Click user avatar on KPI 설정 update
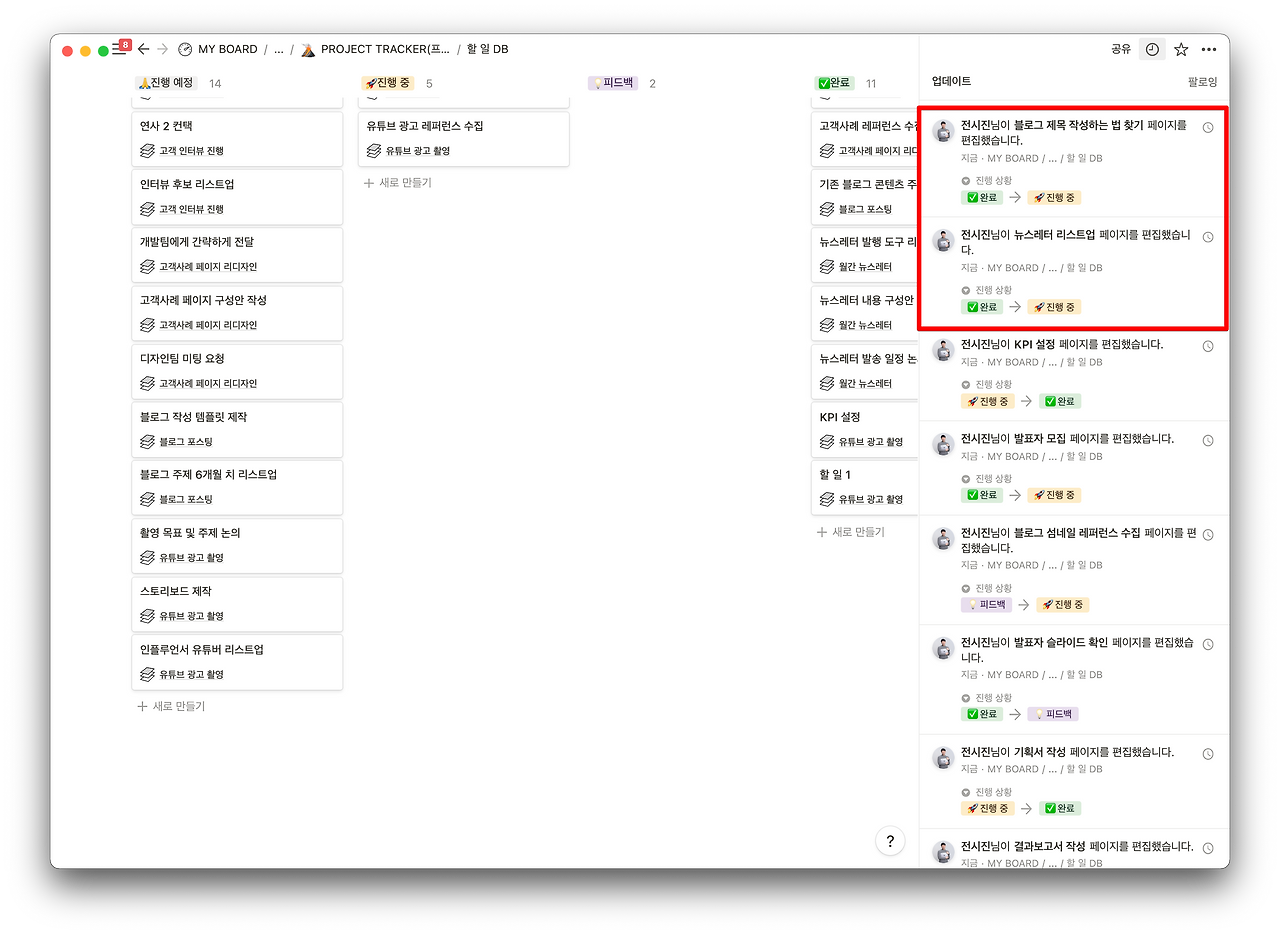This screenshot has width=1280, height=935. pyautogui.click(x=943, y=350)
